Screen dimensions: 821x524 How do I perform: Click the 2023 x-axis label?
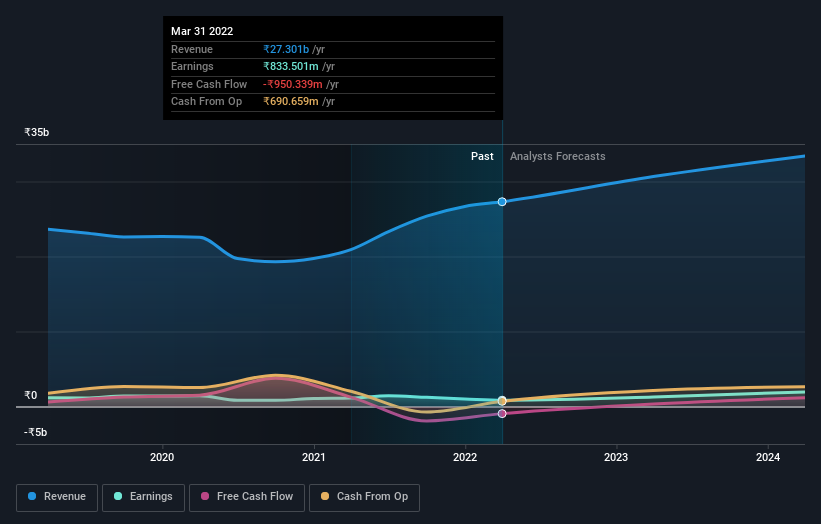[616, 457]
